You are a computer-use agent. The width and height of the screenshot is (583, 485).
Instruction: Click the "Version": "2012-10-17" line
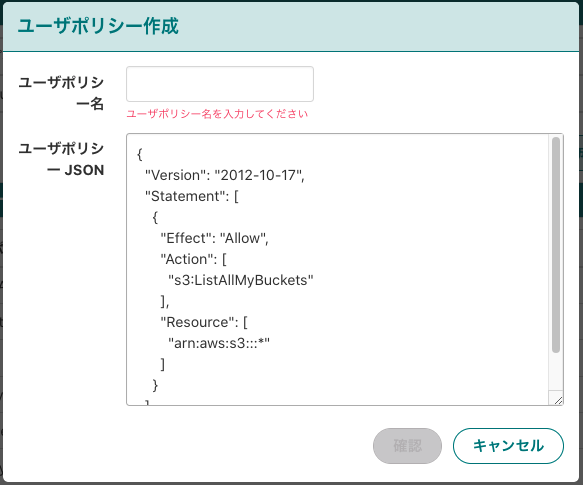[225, 175]
